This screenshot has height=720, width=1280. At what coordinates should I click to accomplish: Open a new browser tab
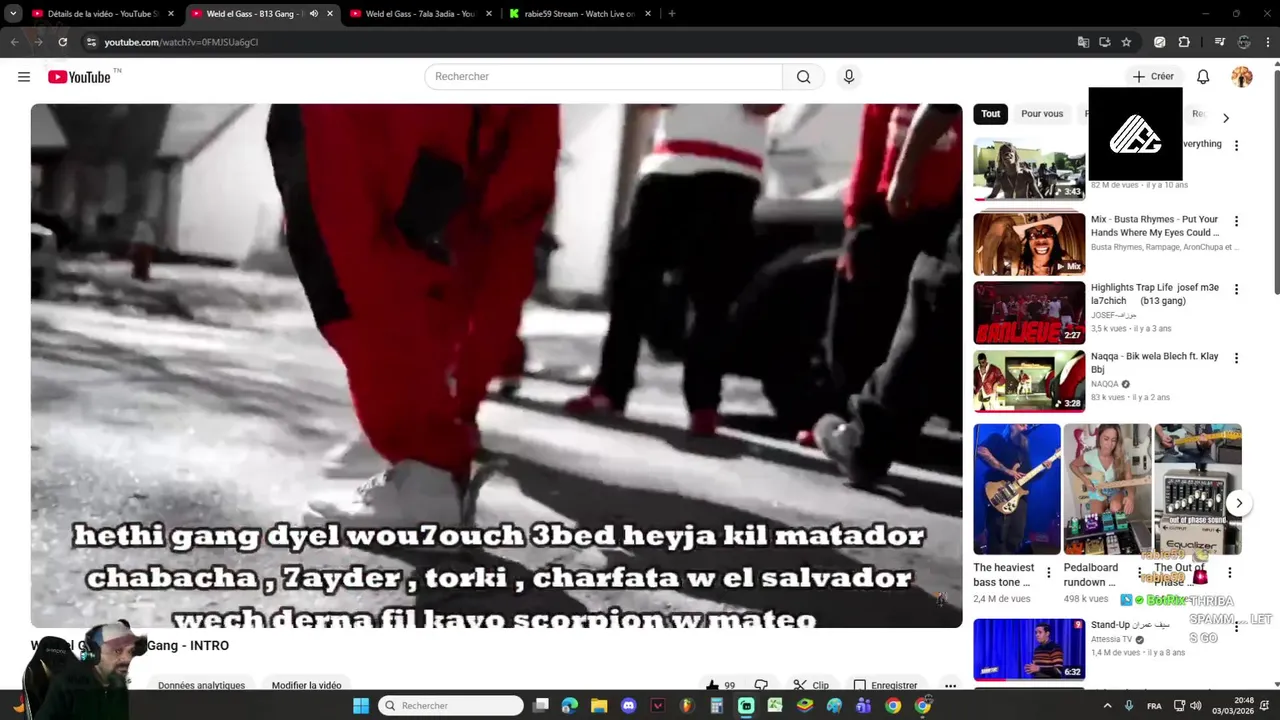(x=671, y=14)
